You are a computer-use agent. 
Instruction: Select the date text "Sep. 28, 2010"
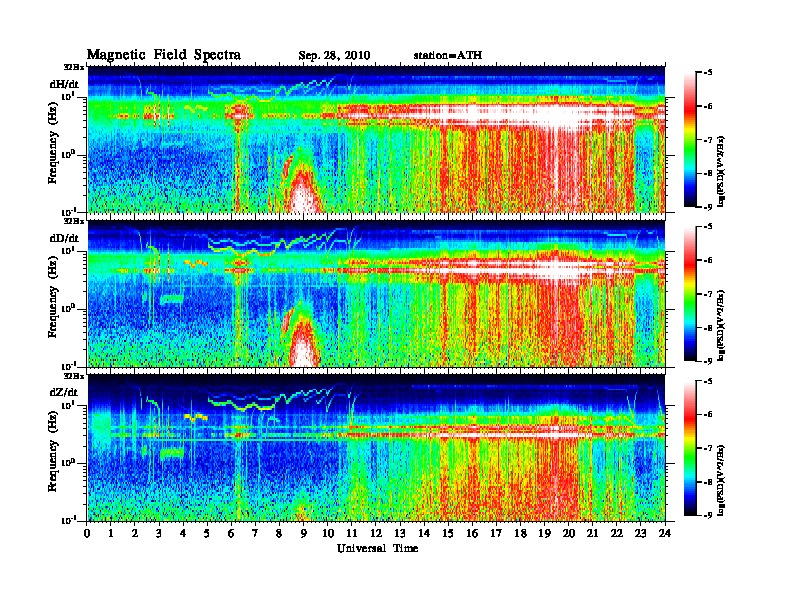pyautogui.click(x=334, y=56)
